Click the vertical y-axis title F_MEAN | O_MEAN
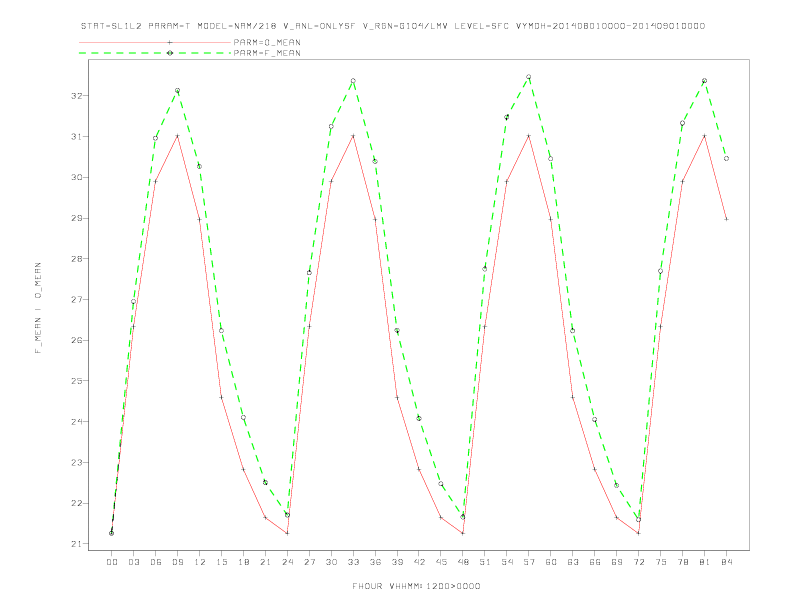This screenshot has width=792, height=612. [38, 308]
